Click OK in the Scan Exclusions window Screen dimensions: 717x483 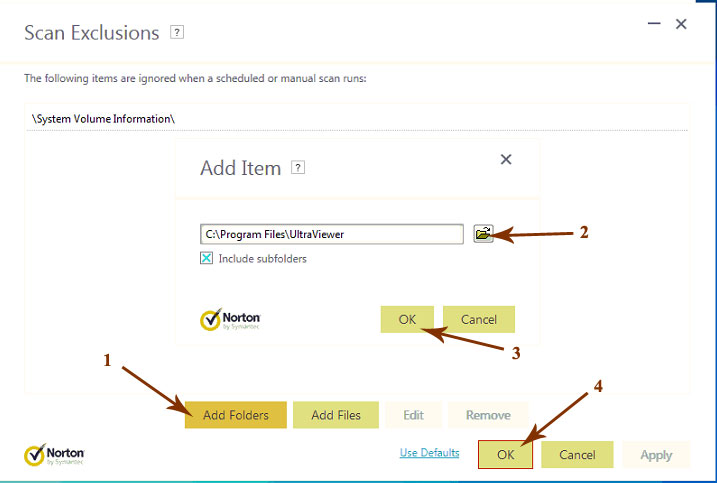point(506,455)
